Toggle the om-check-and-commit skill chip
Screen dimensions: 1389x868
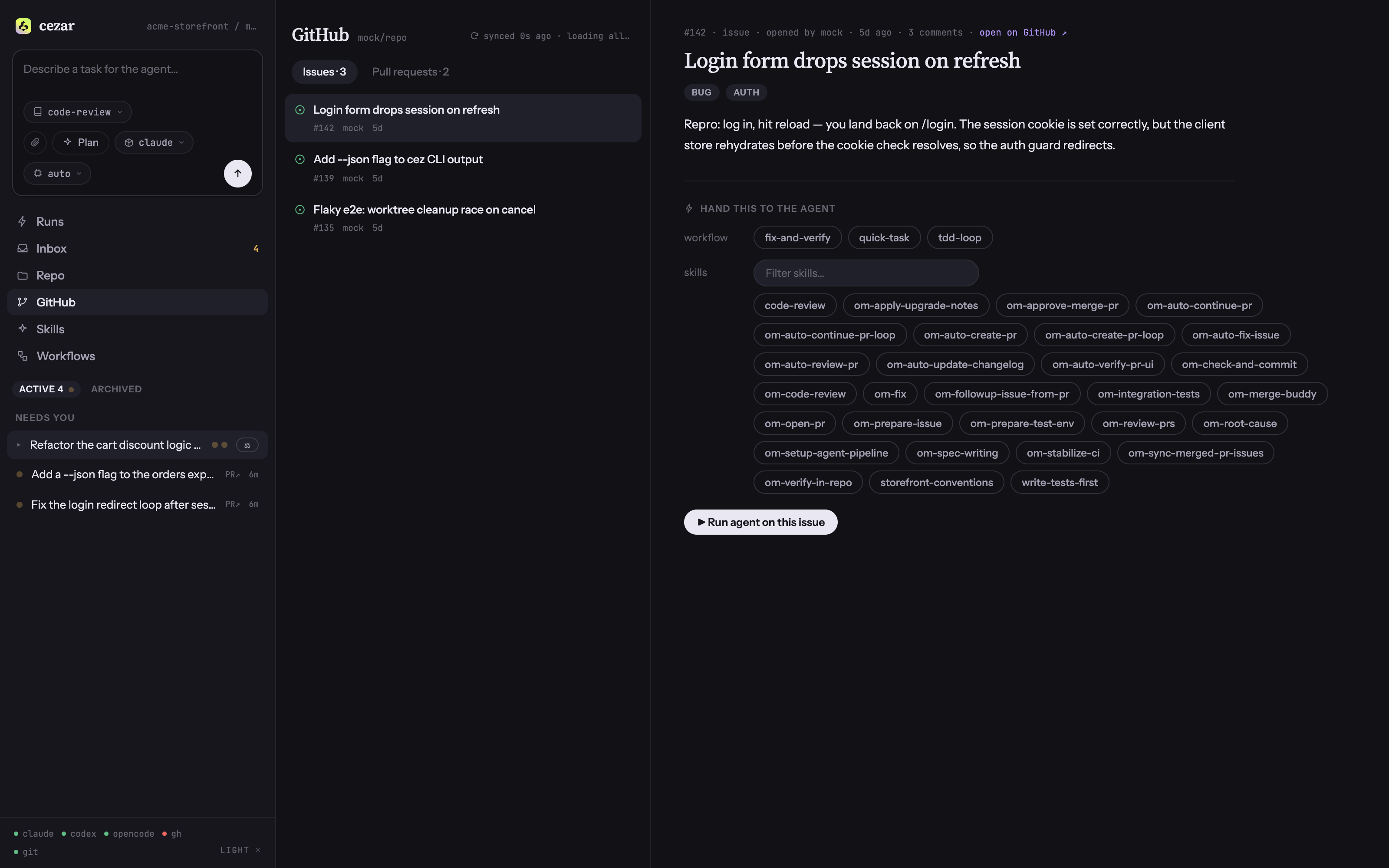tap(1239, 365)
